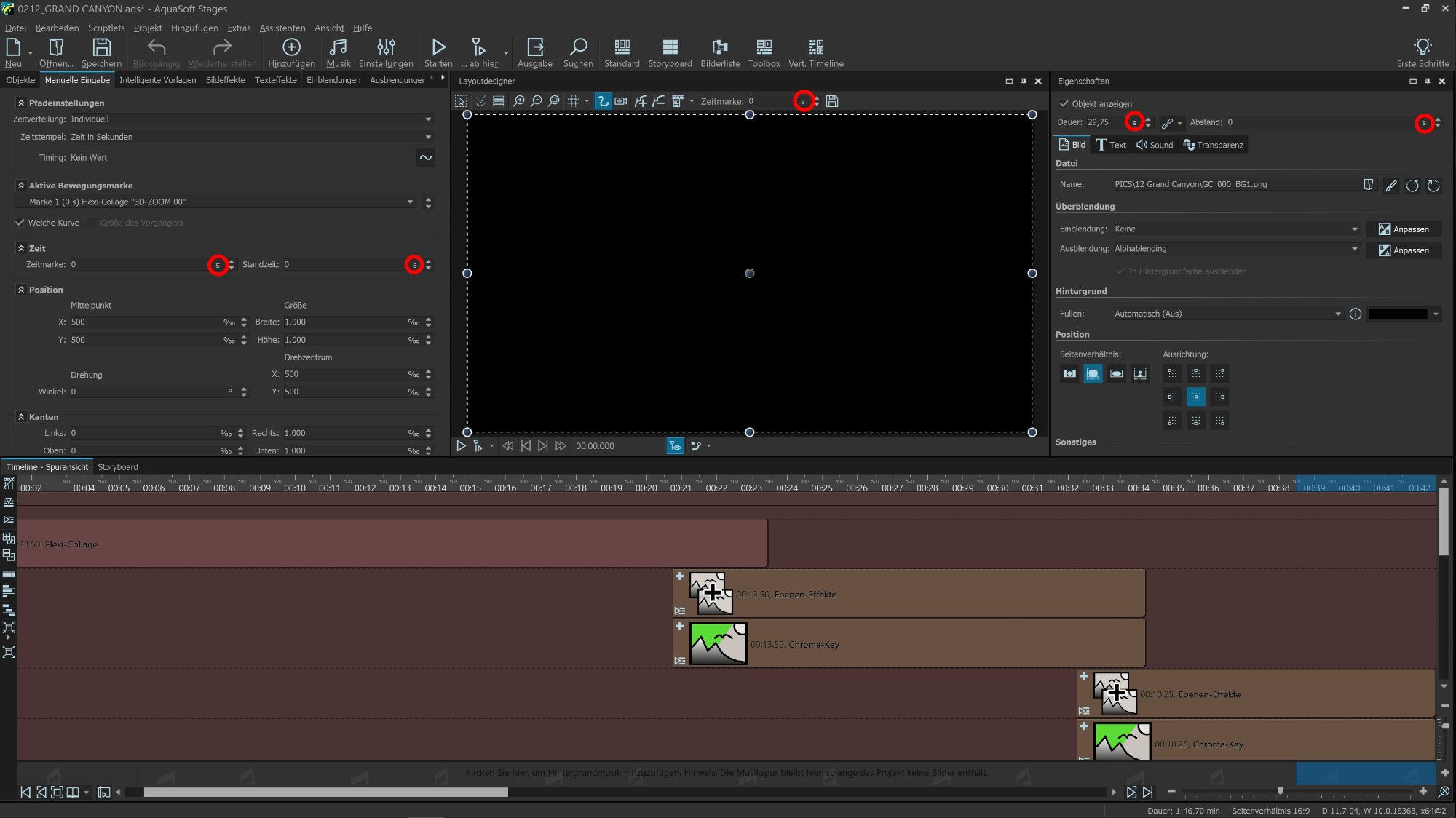1456x818 pixels.
Task: Open the Assistenten menu
Action: pyautogui.click(x=282, y=28)
